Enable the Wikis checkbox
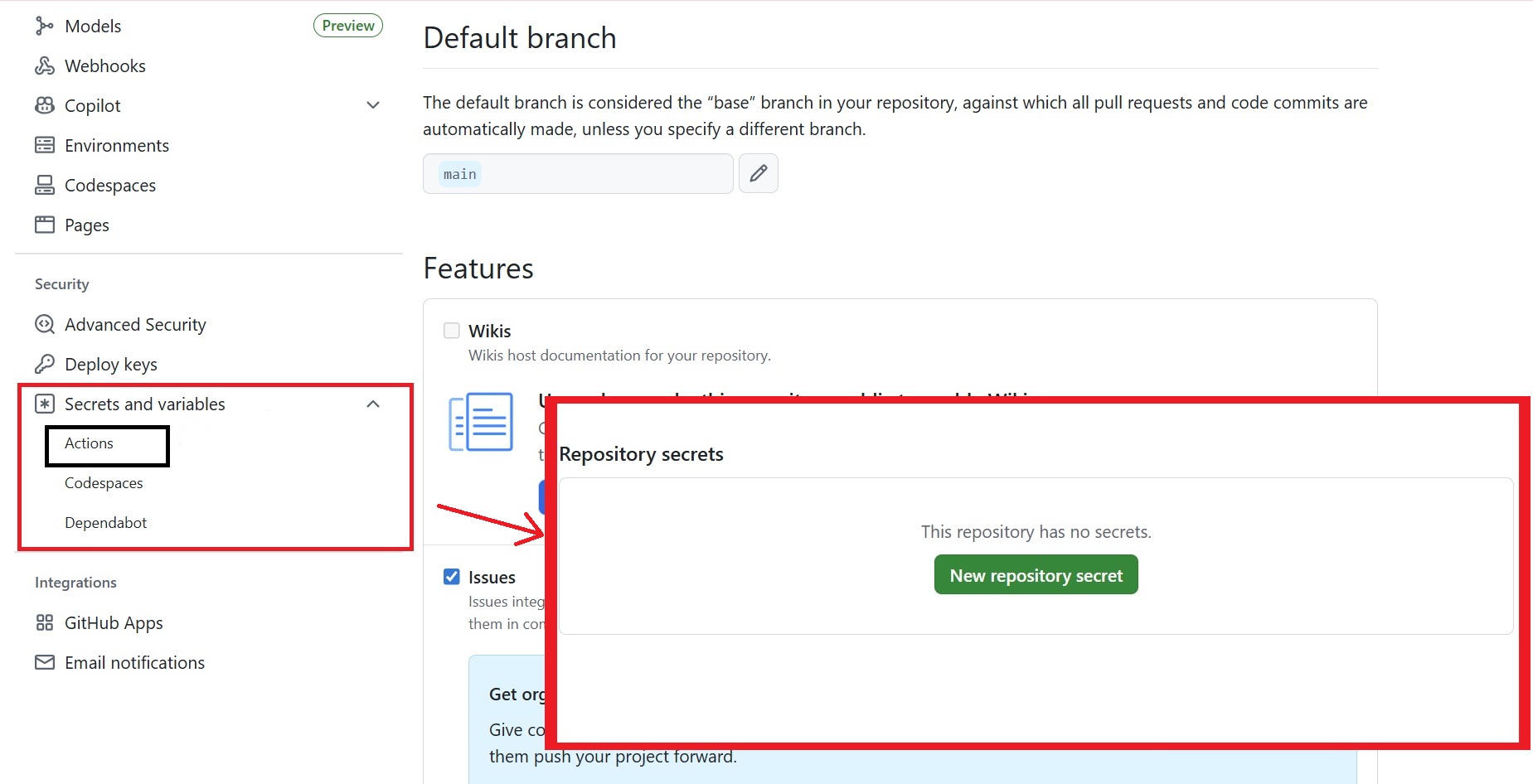 (451, 330)
